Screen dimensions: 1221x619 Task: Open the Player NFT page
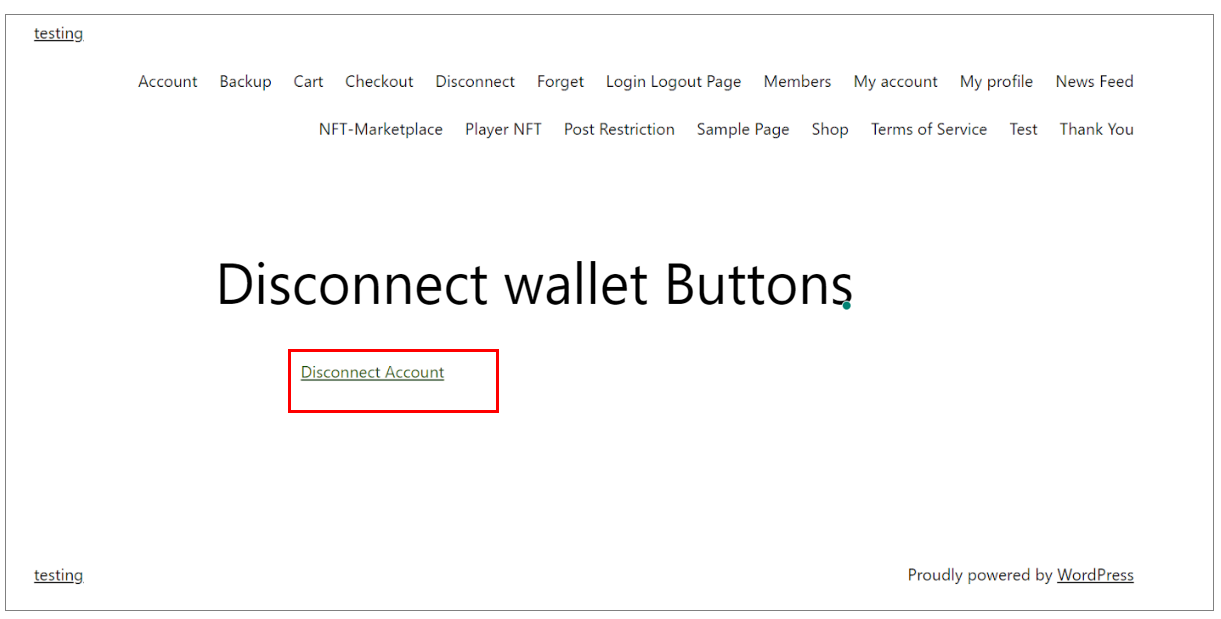click(503, 129)
